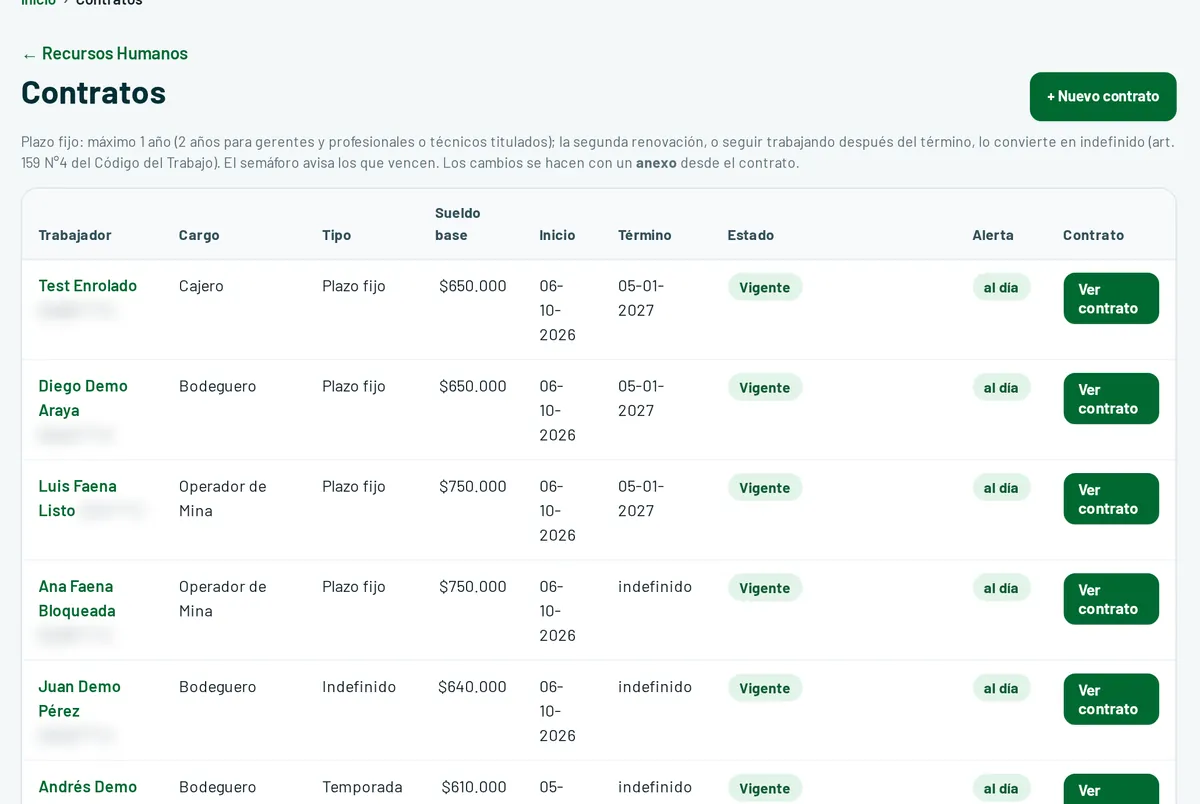Click Indefinido type in Juan Demo Pérez row

359,686
